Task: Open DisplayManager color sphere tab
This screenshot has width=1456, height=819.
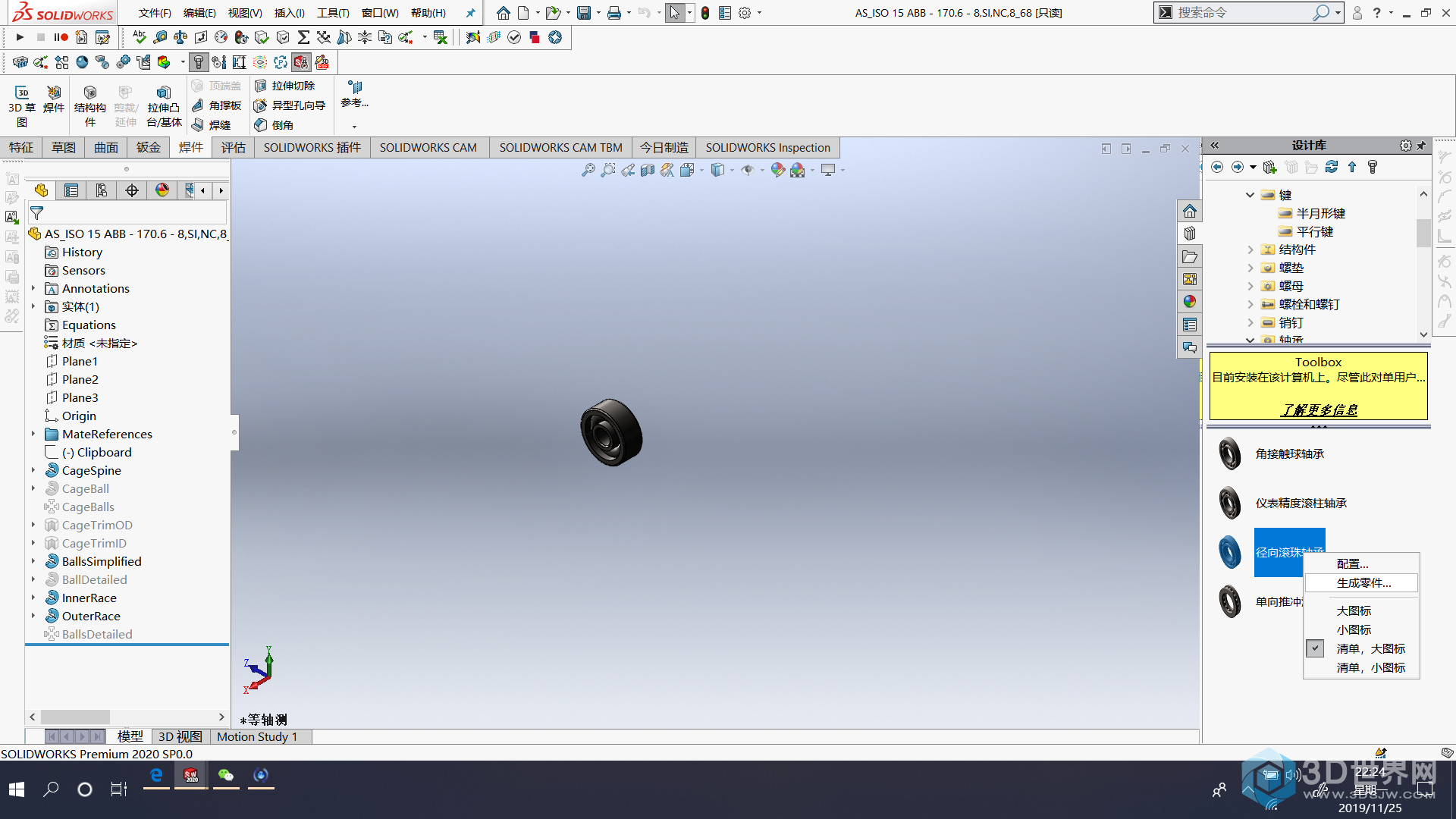Action: tap(162, 190)
